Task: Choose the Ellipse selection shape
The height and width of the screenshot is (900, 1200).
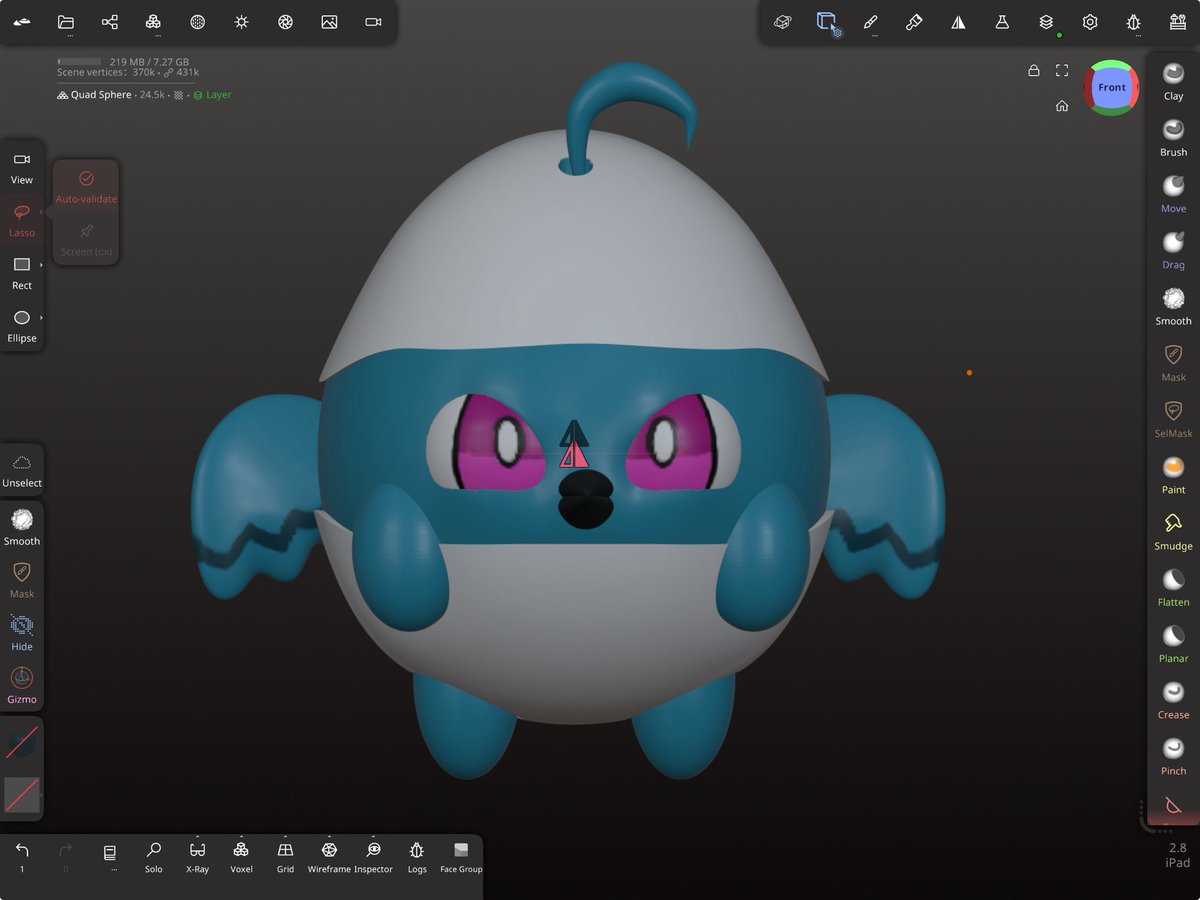Action: (21, 326)
